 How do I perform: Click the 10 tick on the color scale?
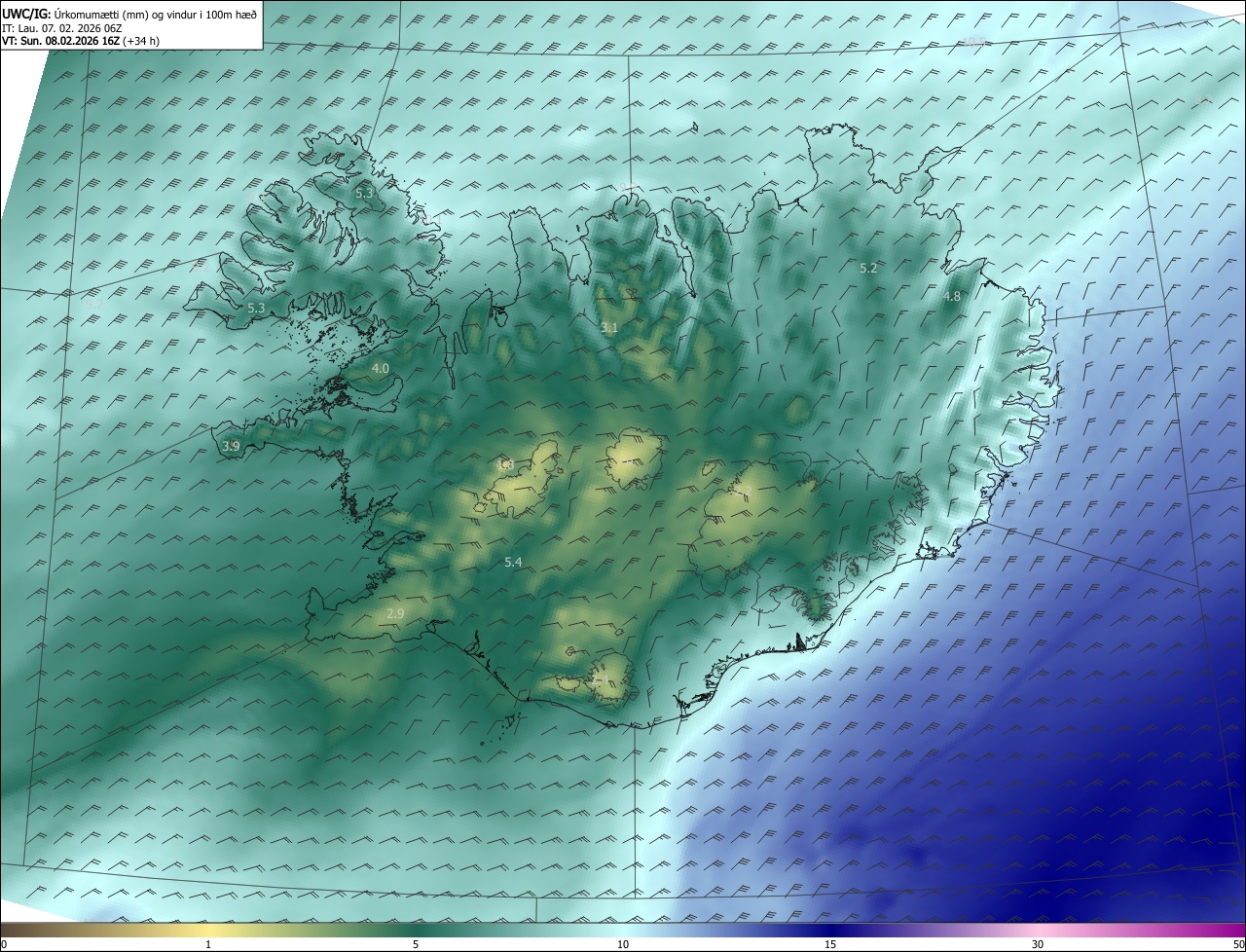click(x=623, y=944)
